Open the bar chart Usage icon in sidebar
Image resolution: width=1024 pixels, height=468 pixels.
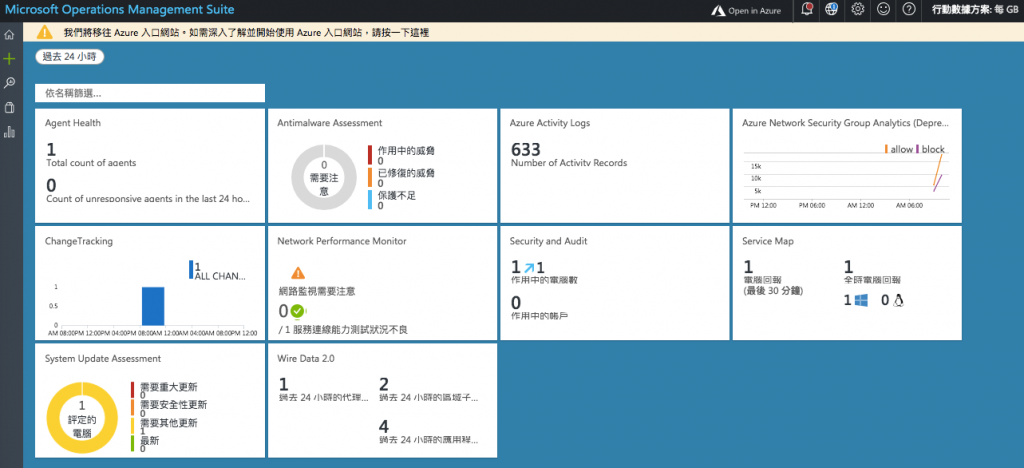(x=9, y=132)
